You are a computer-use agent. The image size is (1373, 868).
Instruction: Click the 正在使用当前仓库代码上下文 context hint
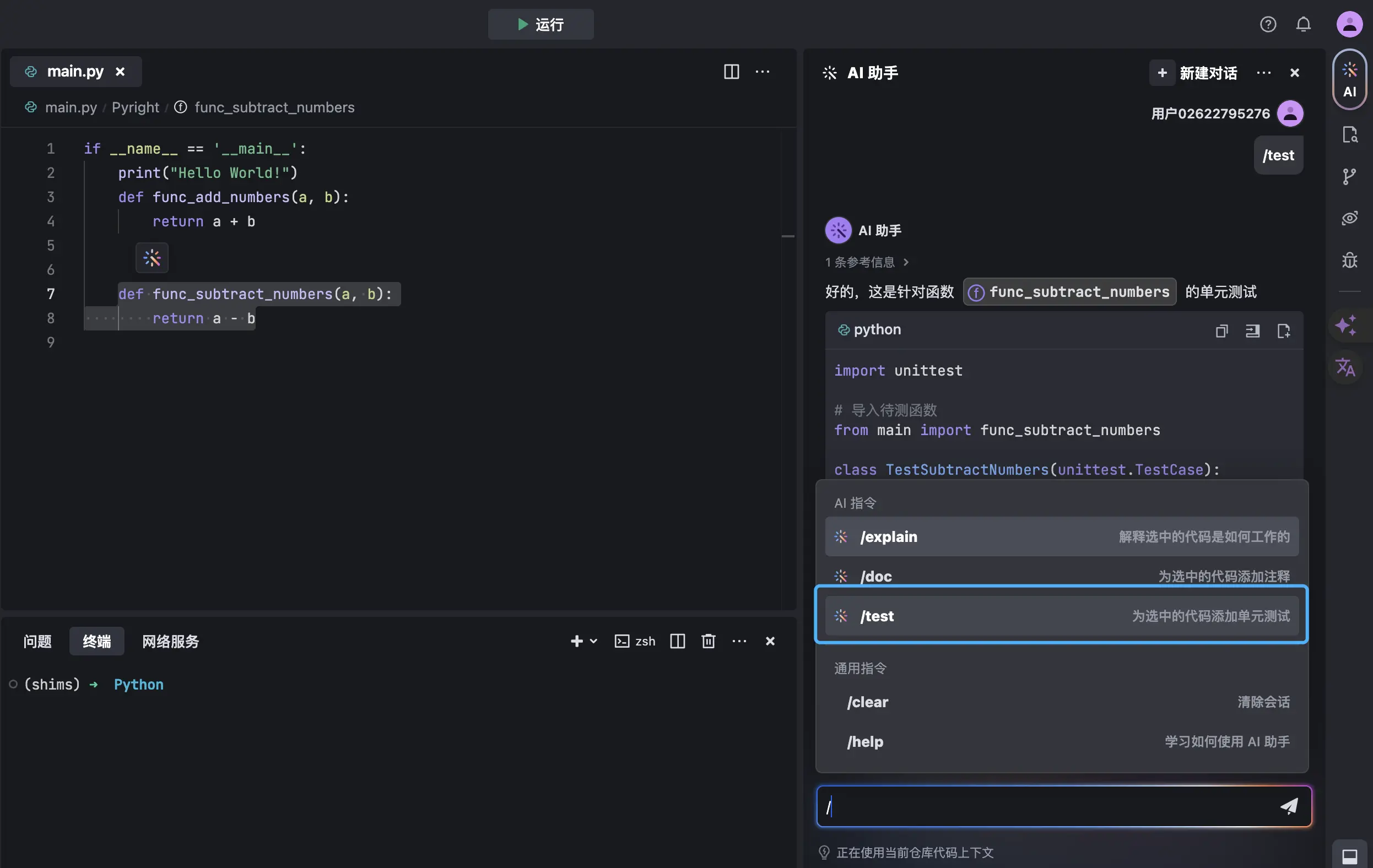[x=915, y=852]
